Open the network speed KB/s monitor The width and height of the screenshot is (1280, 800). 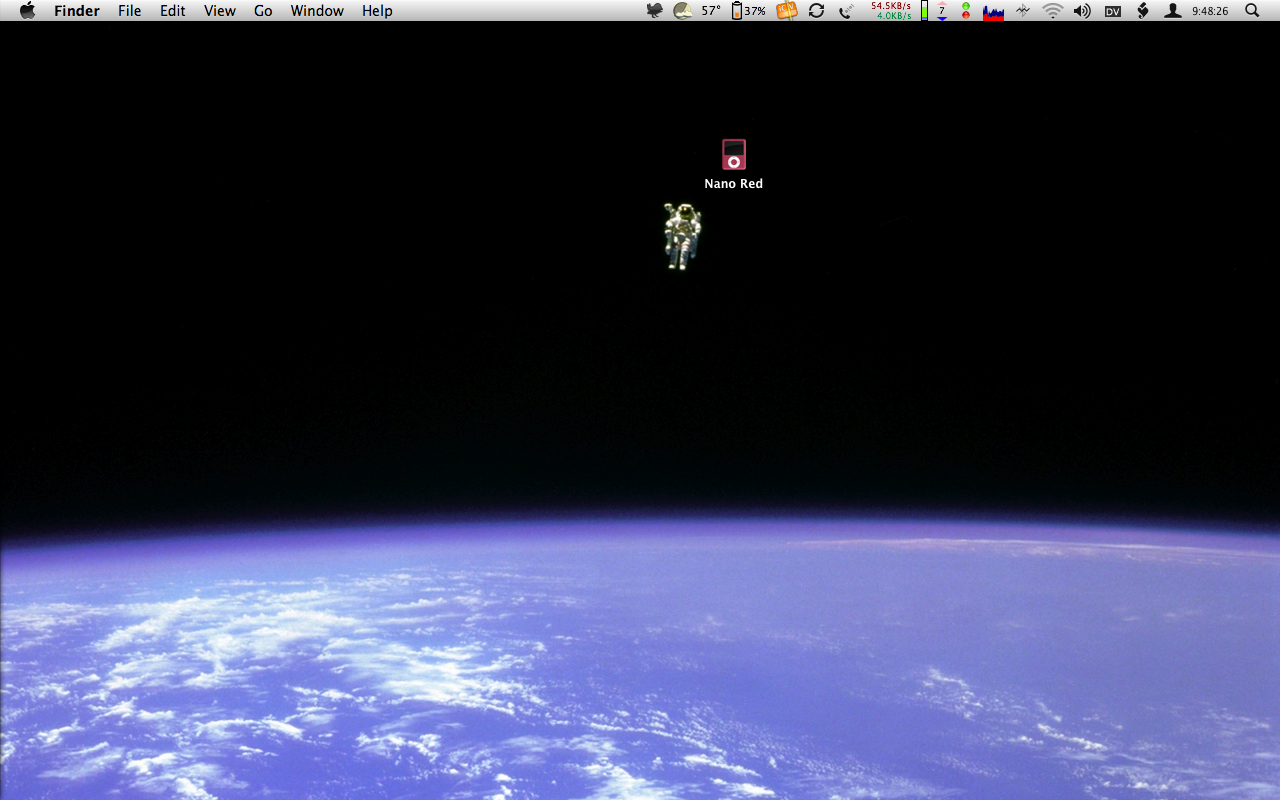pyautogui.click(x=890, y=11)
